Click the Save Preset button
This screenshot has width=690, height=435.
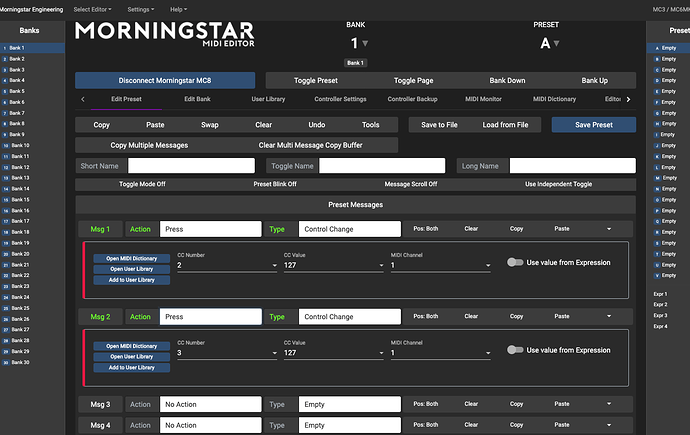pyautogui.click(x=592, y=125)
